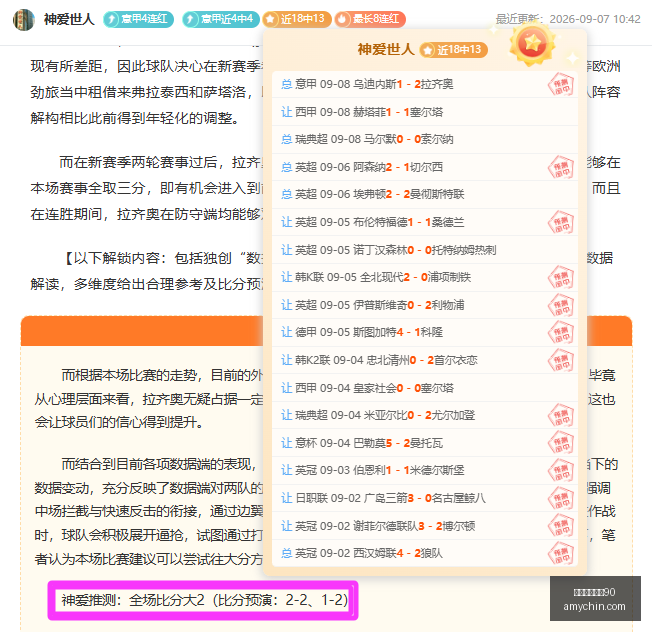Viewport: 652px width, 632px height.
Task: Click hit stamp on 斯图加特 vs 科隆 row
Action: pyautogui.click(x=561, y=333)
